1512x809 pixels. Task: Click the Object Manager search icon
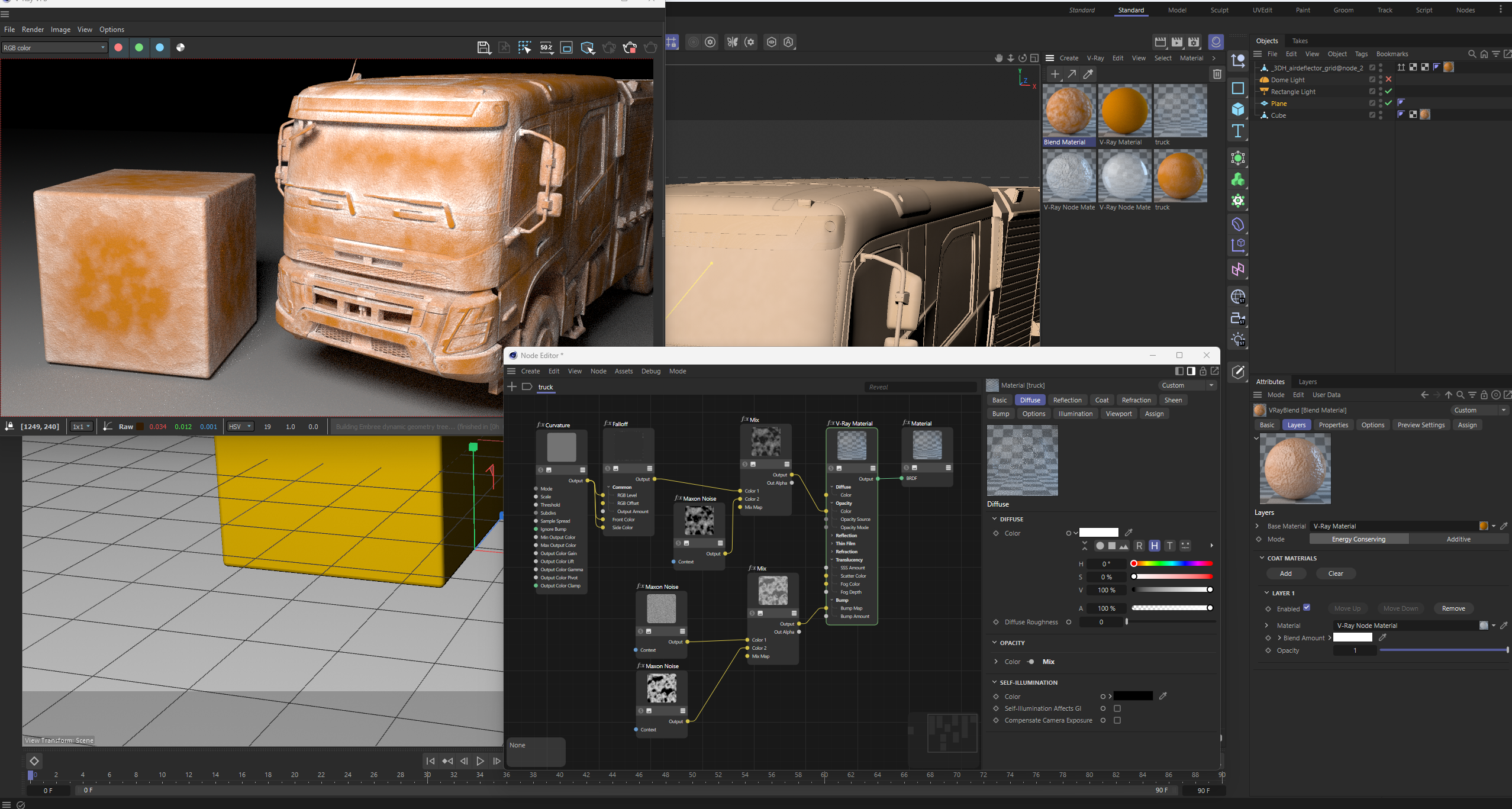[x=1472, y=54]
